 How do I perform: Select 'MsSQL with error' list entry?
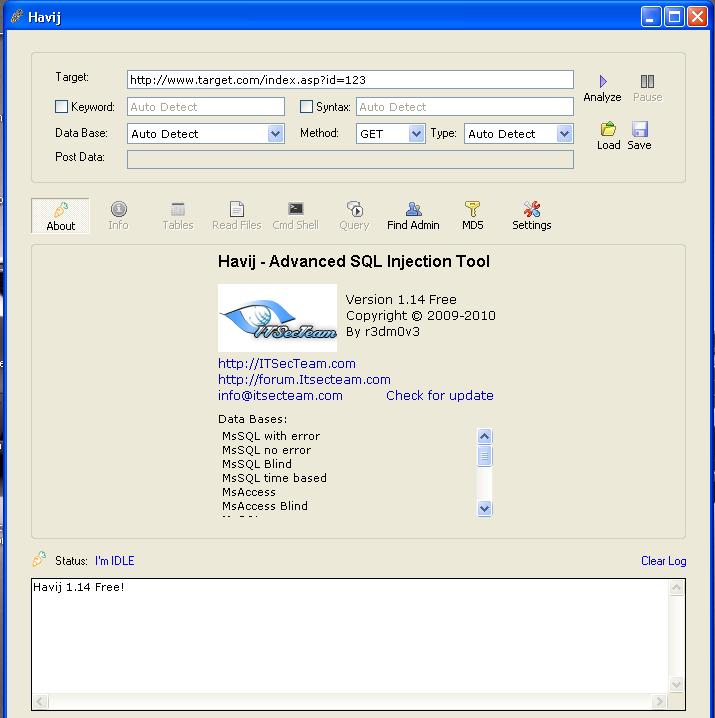(x=271, y=436)
